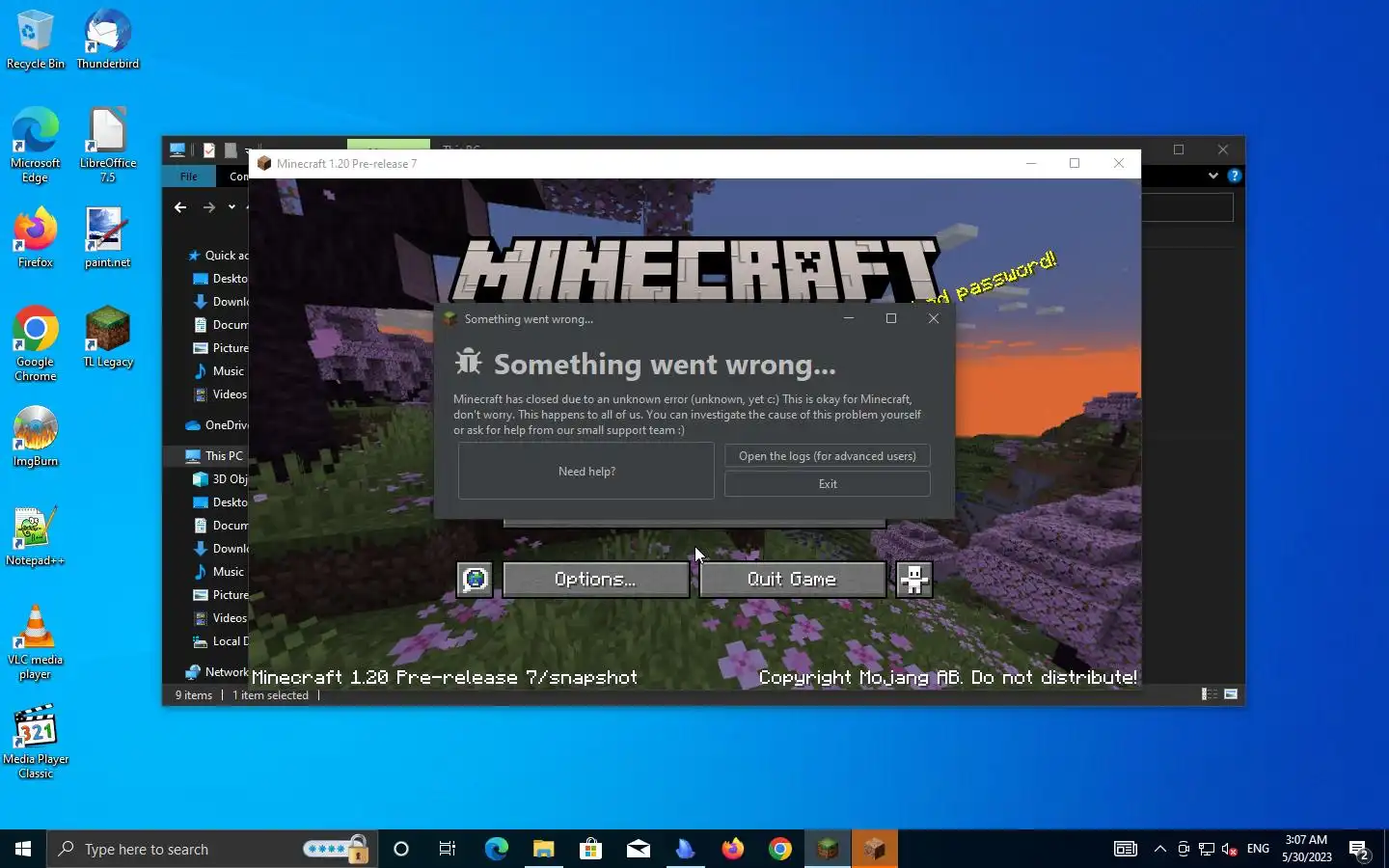This screenshot has width=1389, height=868.
Task: Click the Need help? button
Action: click(586, 472)
